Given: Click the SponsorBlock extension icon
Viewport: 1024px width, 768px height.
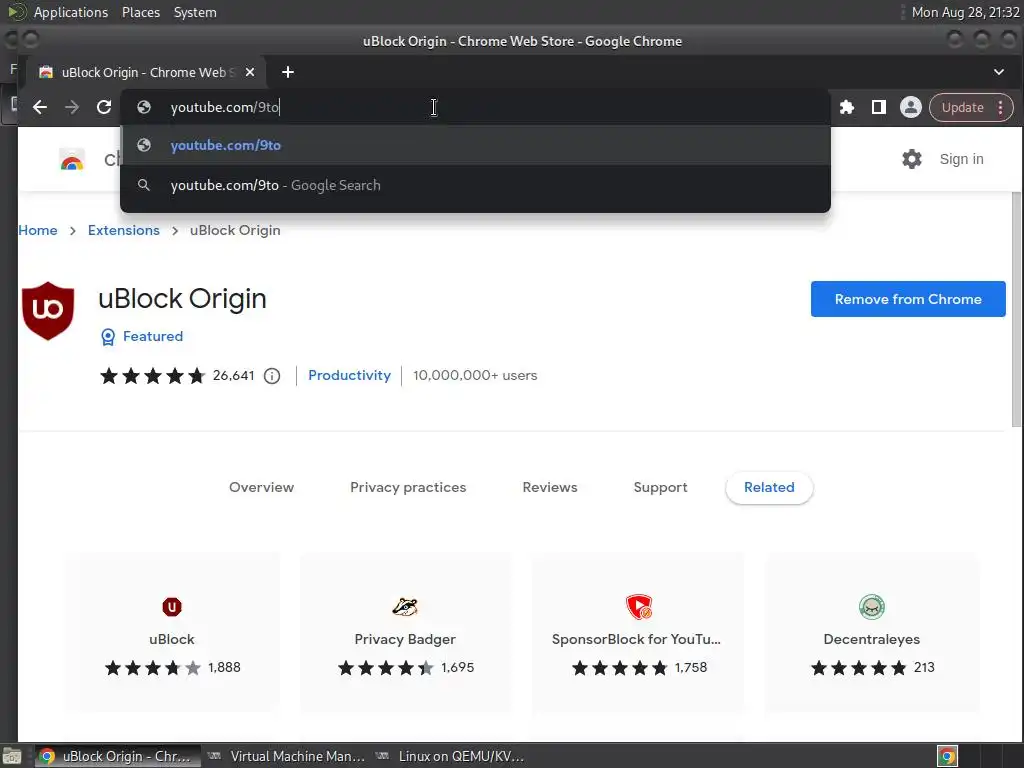Looking at the screenshot, I should [639, 607].
